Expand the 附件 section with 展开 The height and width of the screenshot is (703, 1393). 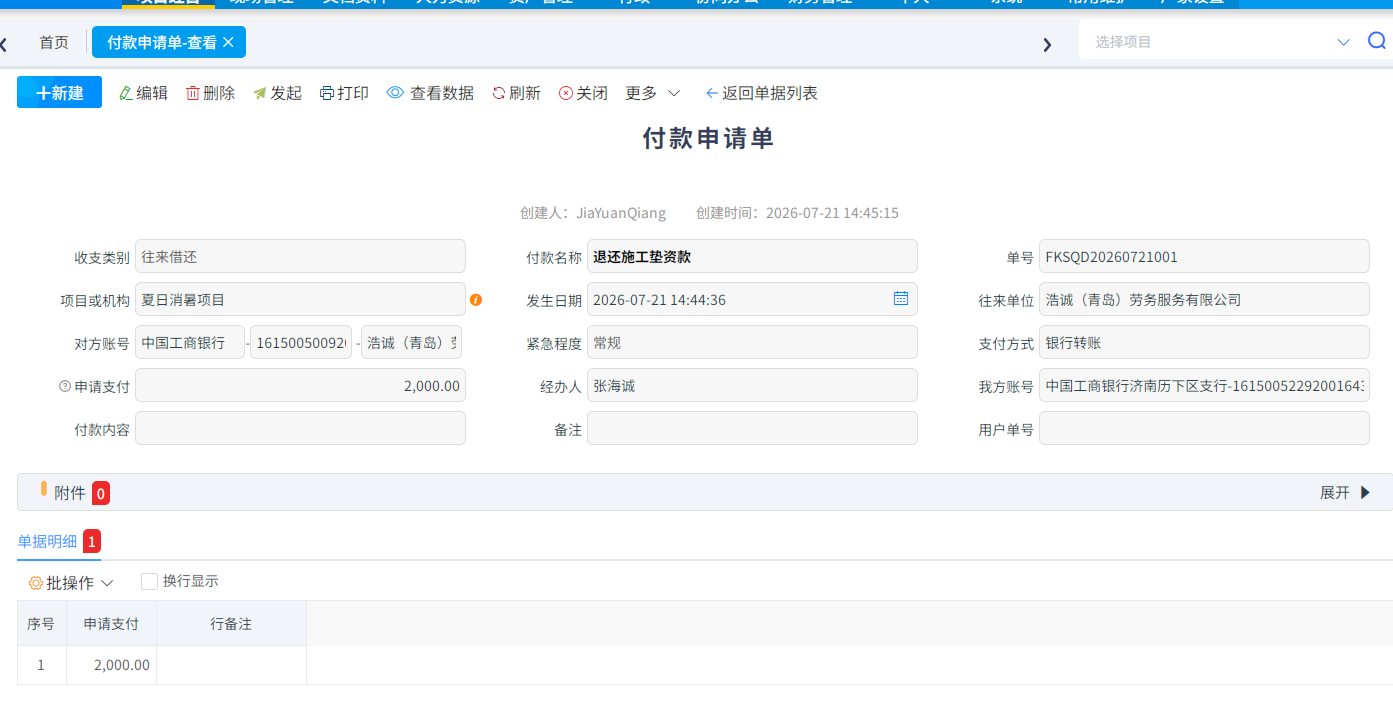tap(1346, 492)
